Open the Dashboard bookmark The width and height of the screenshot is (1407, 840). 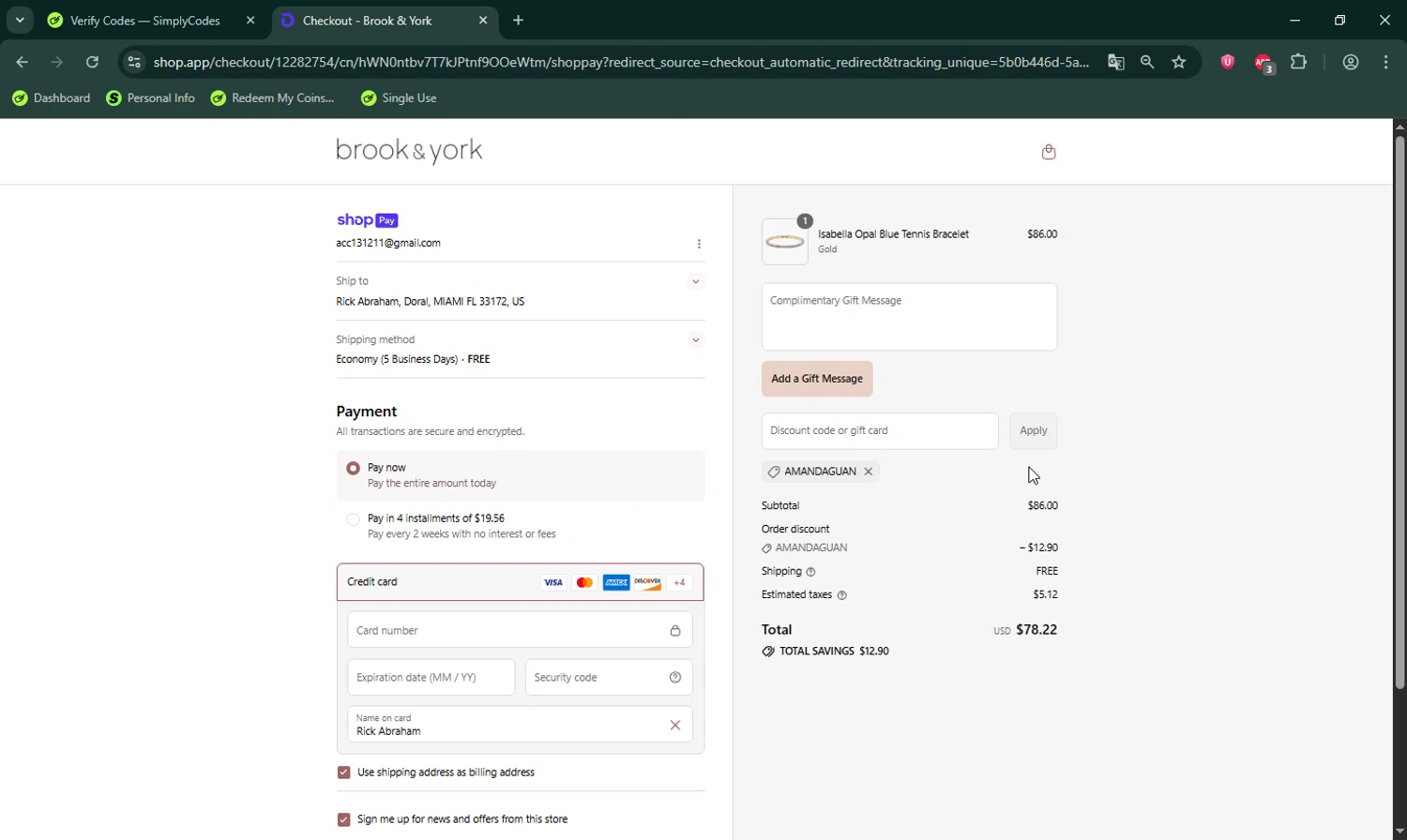click(x=52, y=98)
